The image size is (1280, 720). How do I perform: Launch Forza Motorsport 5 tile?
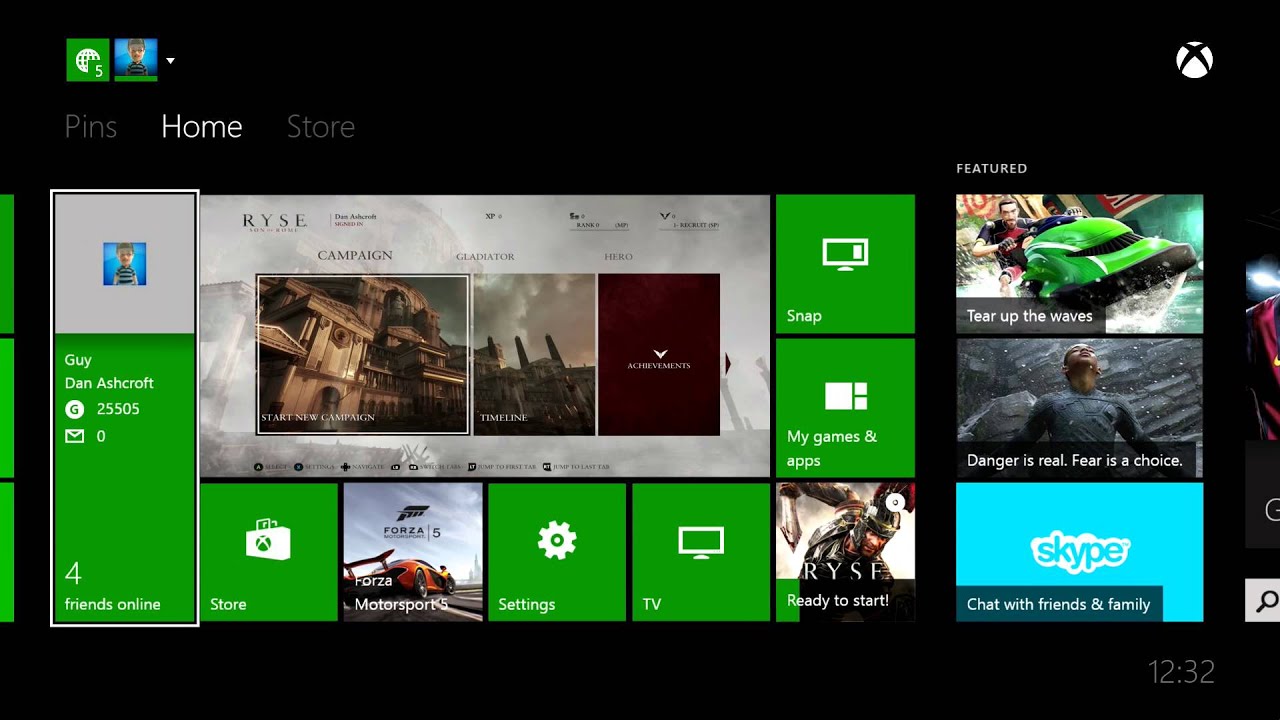point(413,552)
